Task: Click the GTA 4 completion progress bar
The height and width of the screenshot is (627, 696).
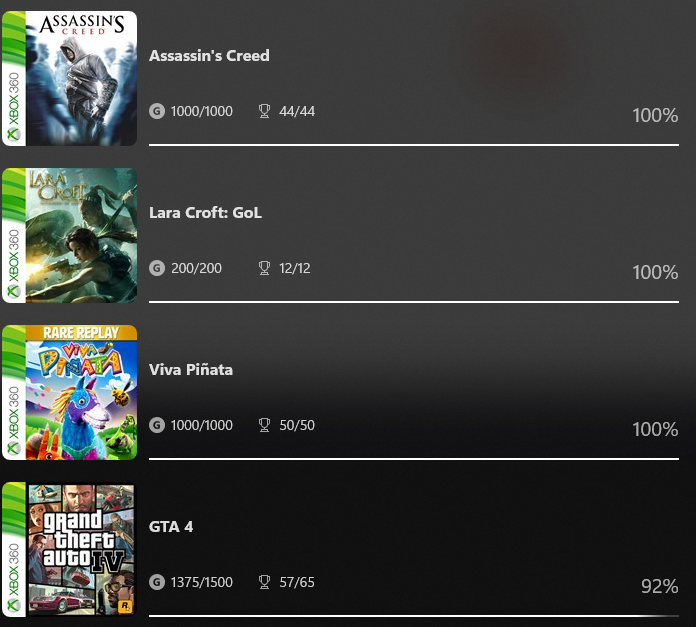Action: [x=400, y=615]
